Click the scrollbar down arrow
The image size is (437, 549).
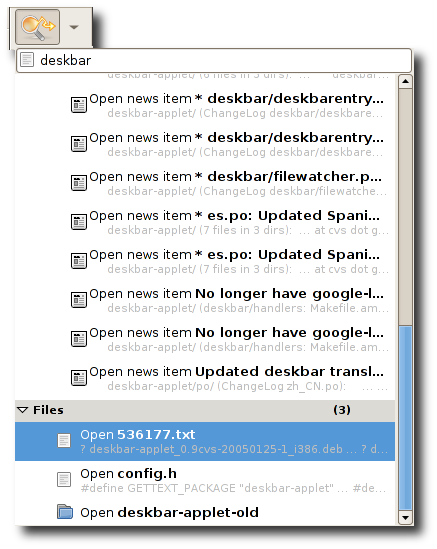point(405,517)
